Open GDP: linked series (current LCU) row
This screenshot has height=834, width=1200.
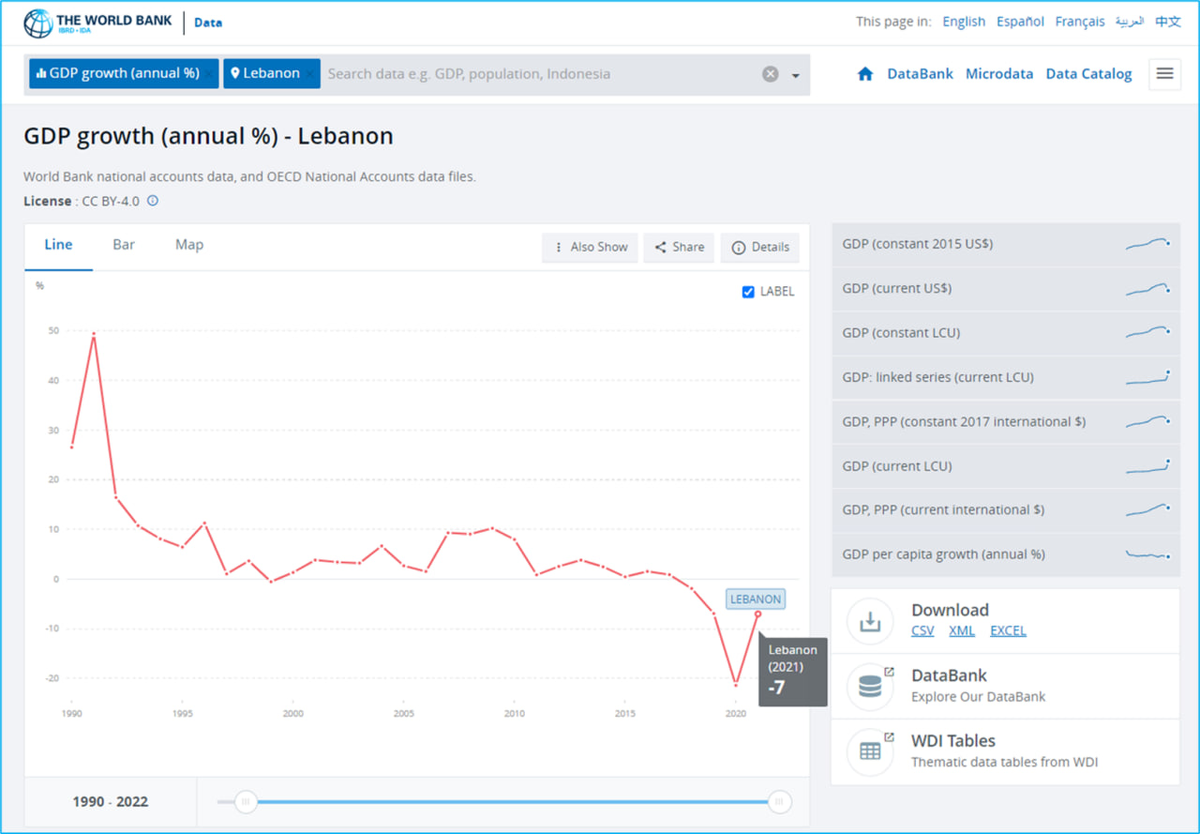1005,377
